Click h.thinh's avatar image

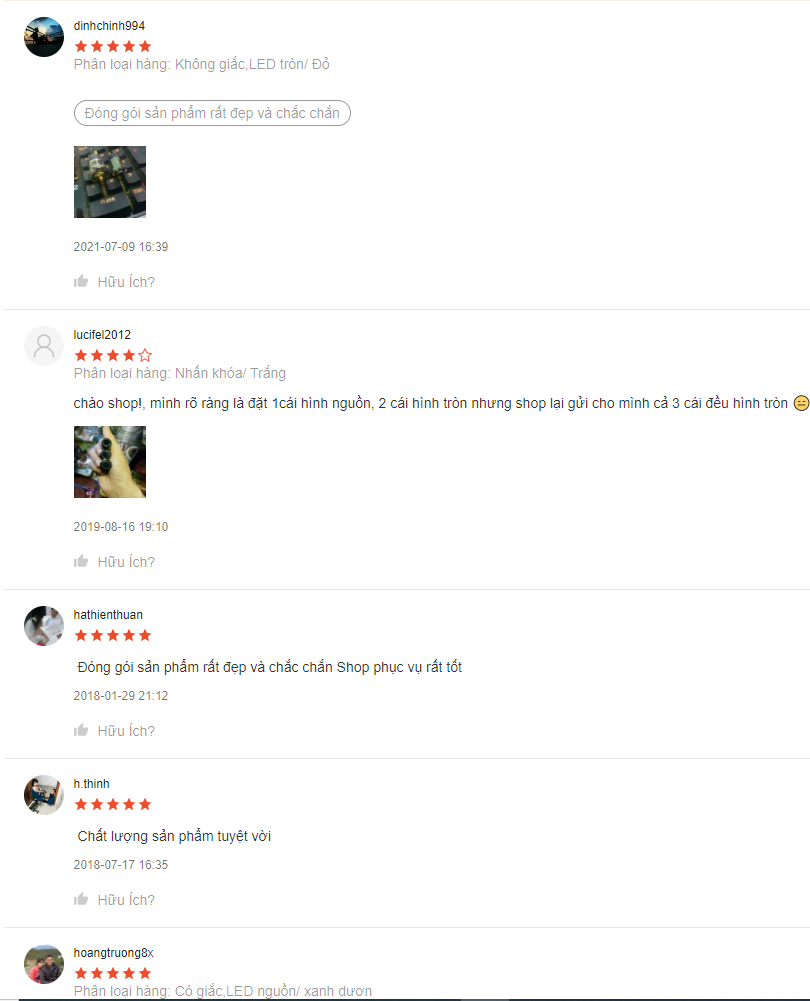44,795
